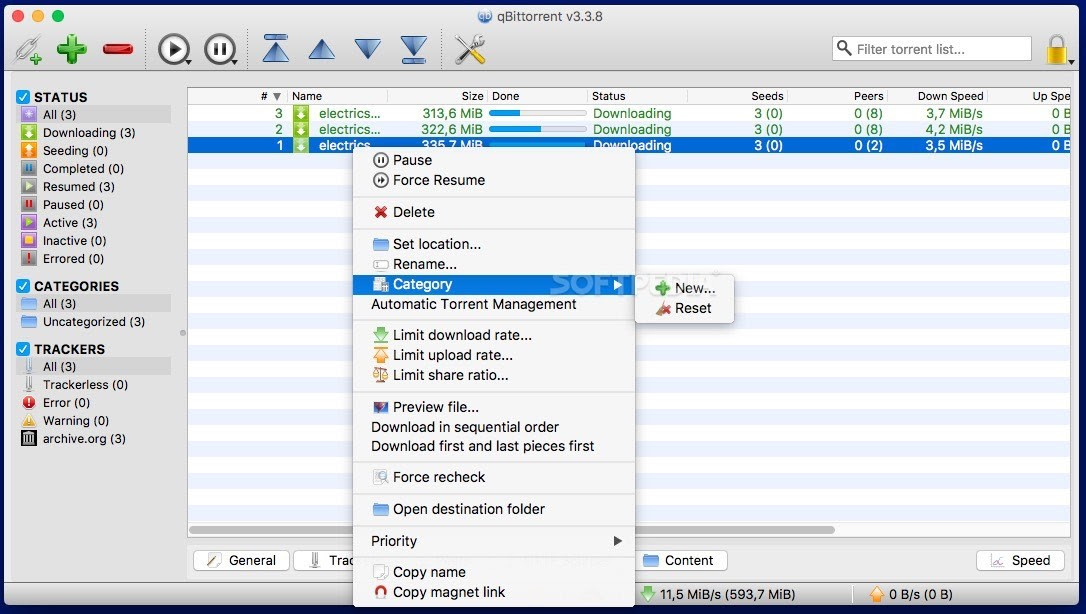Click download speed status bar indicator

[x=718, y=594]
